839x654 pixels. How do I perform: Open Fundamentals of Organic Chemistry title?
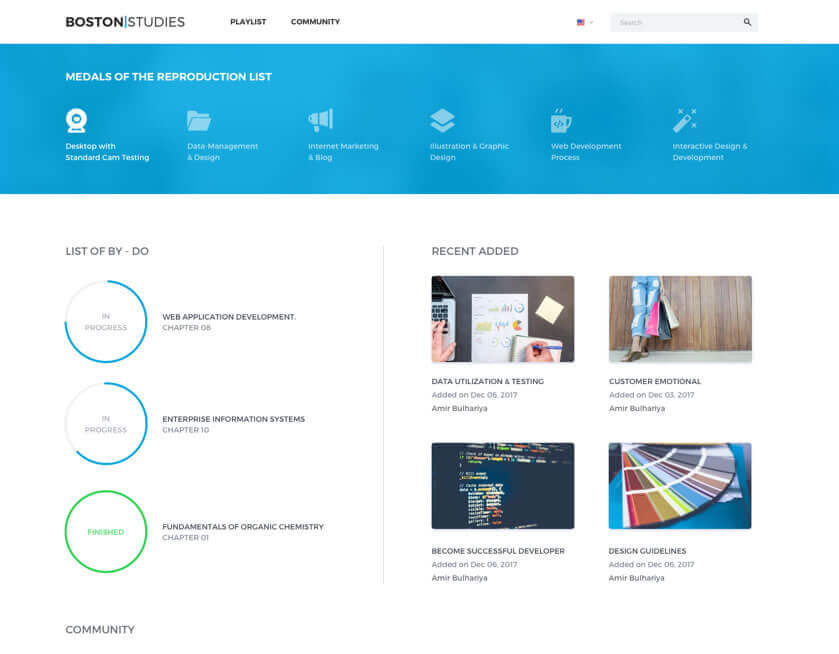click(243, 527)
